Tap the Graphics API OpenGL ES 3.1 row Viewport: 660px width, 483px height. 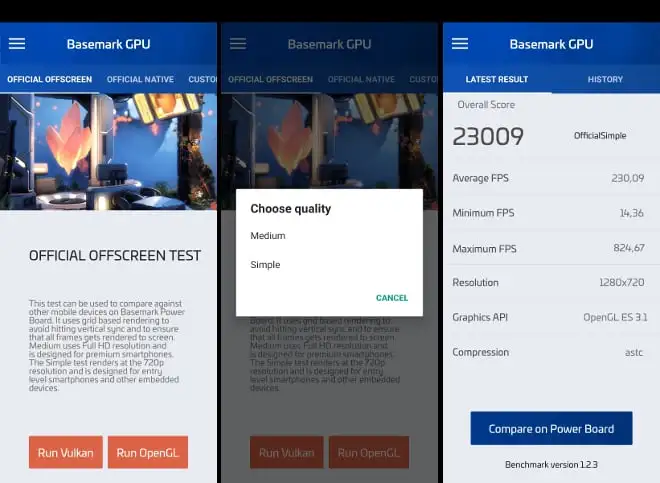(x=551, y=317)
